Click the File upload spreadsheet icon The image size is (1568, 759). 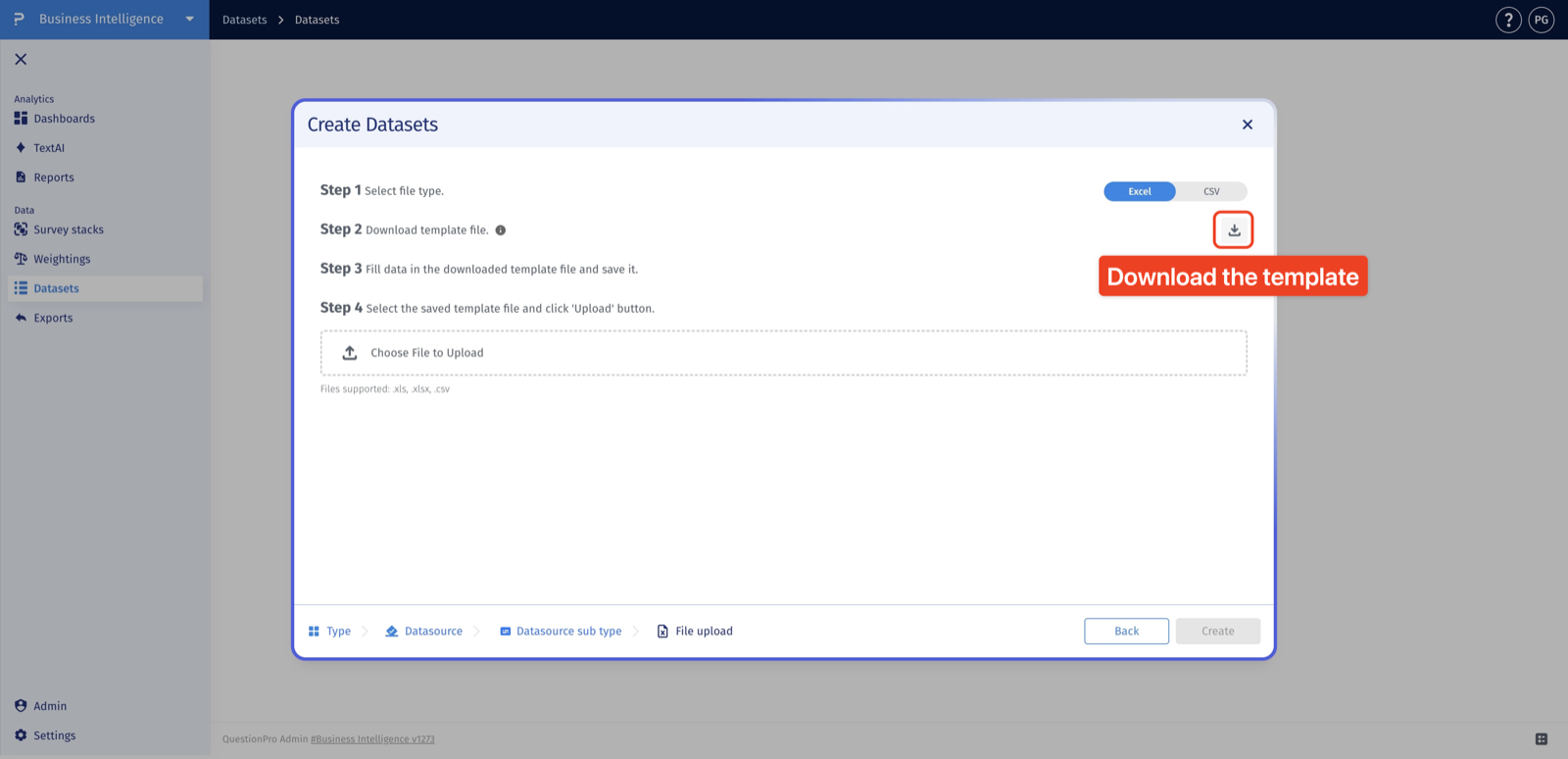tap(662, 632)
